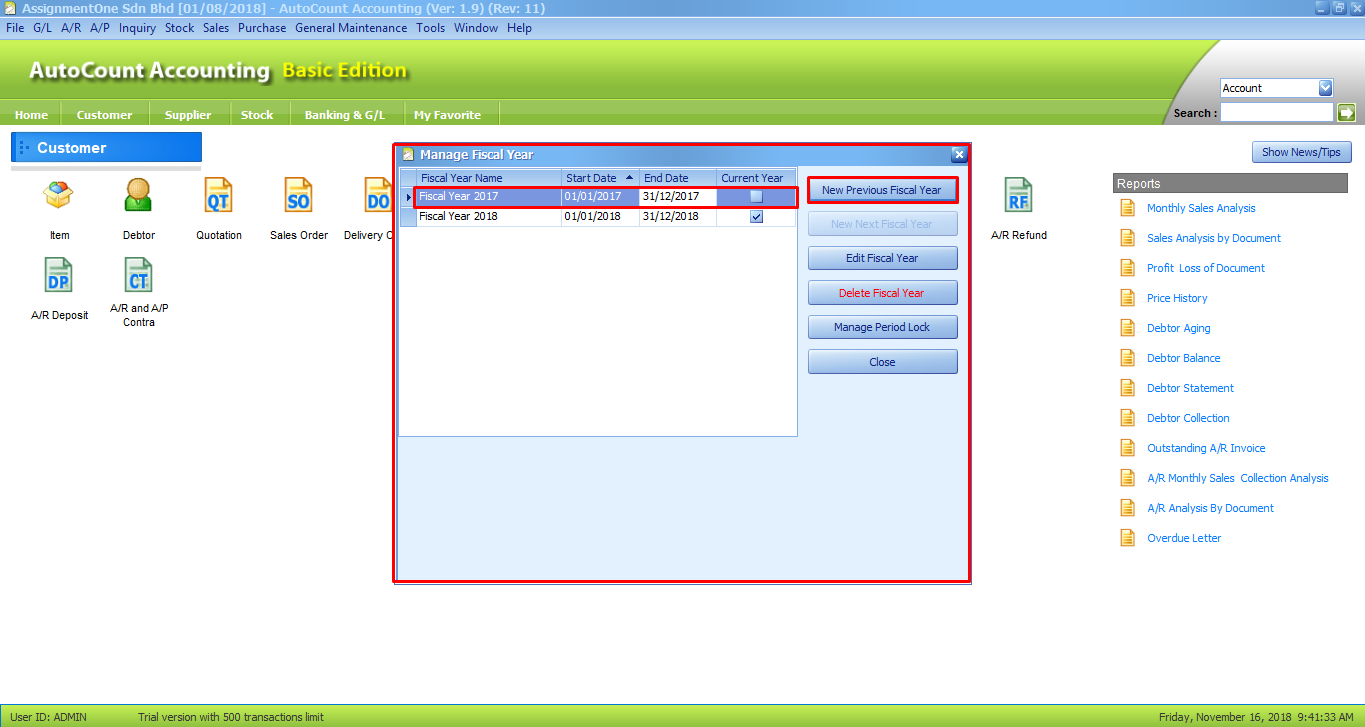Open the Debtor icon
Viewport: 1365px width, 727px height.
(138, 195)
